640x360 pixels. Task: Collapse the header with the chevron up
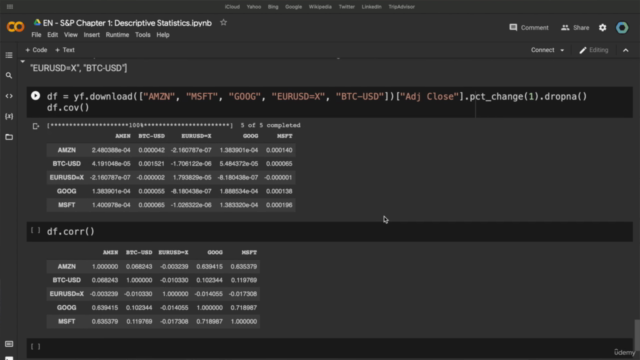tap(626, 50)
